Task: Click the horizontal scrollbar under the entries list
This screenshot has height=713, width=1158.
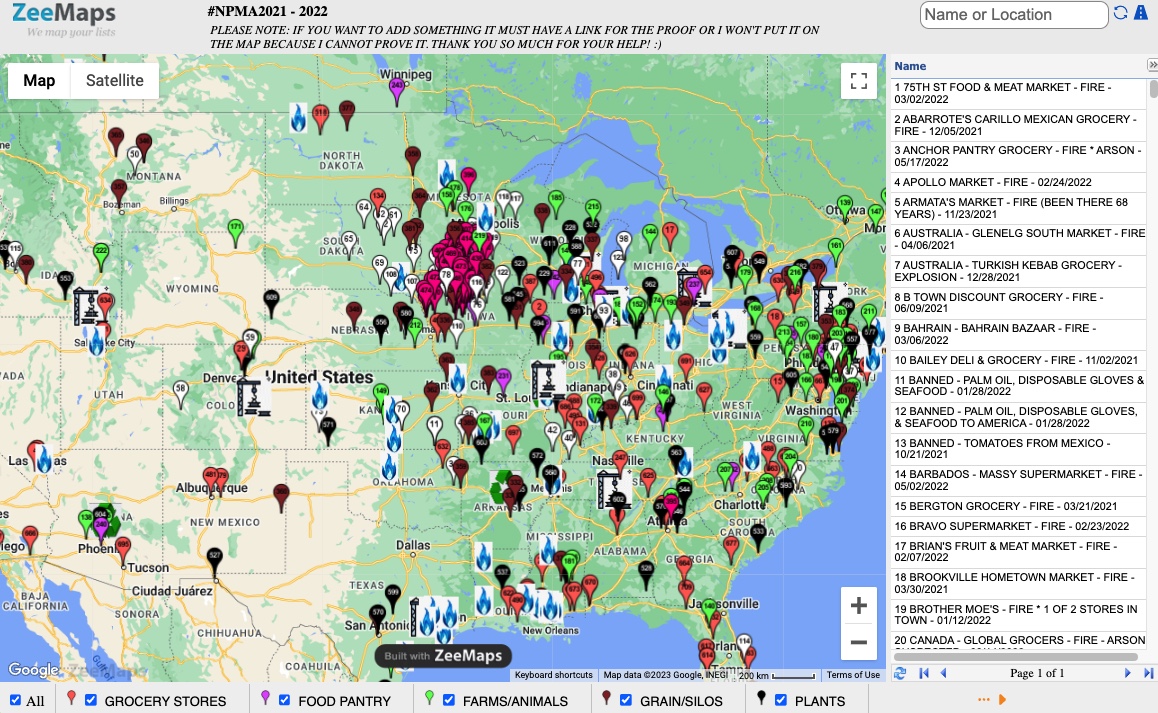Action: pos(1015,656)
